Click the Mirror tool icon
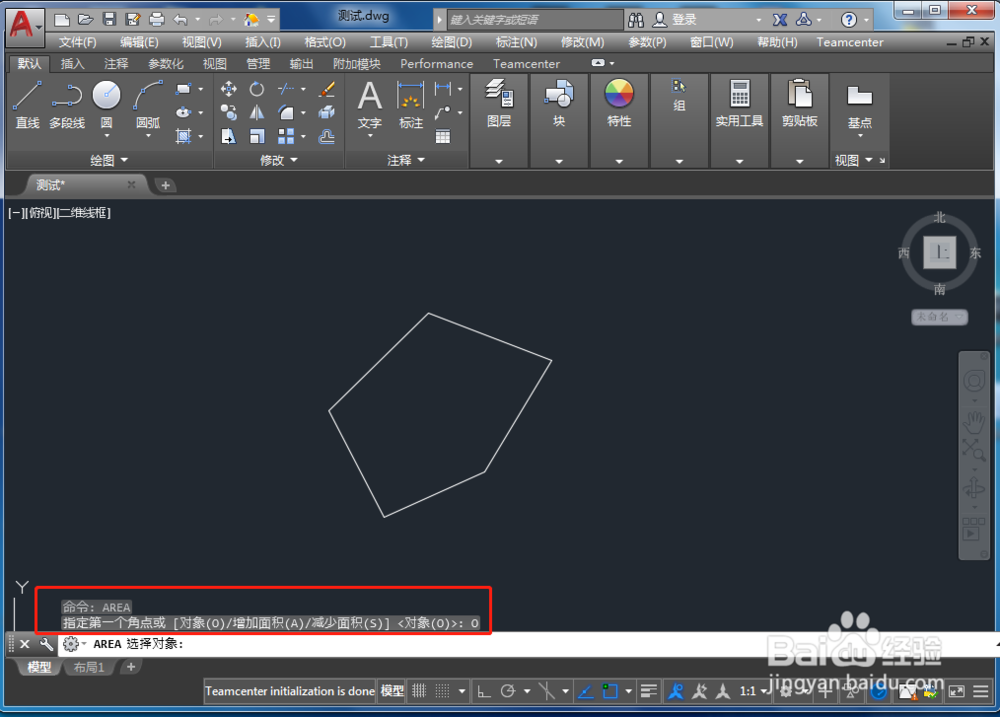 click(x=256, y=113)
